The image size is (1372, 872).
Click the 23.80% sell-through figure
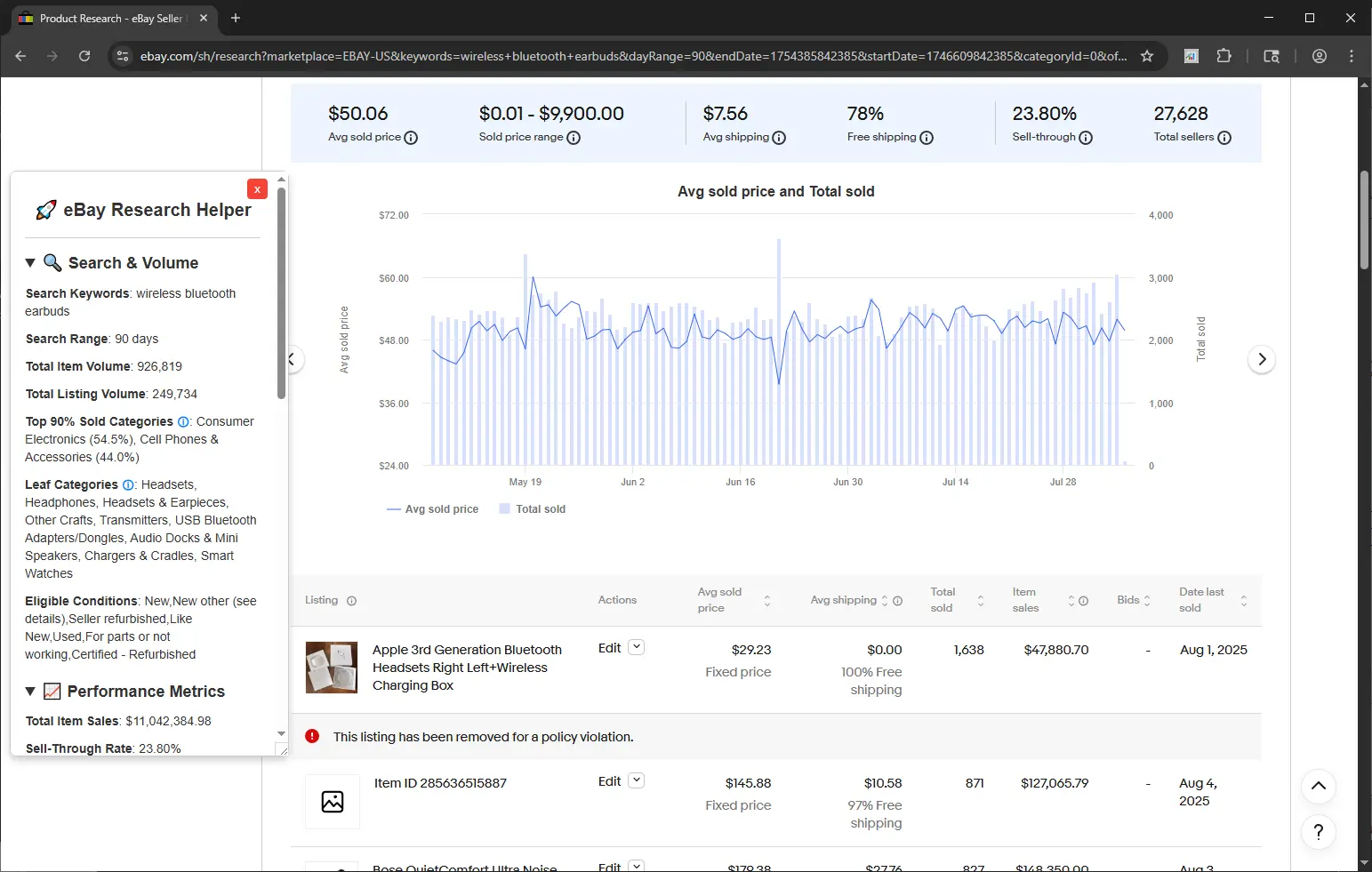click(x=1044, y=114)
